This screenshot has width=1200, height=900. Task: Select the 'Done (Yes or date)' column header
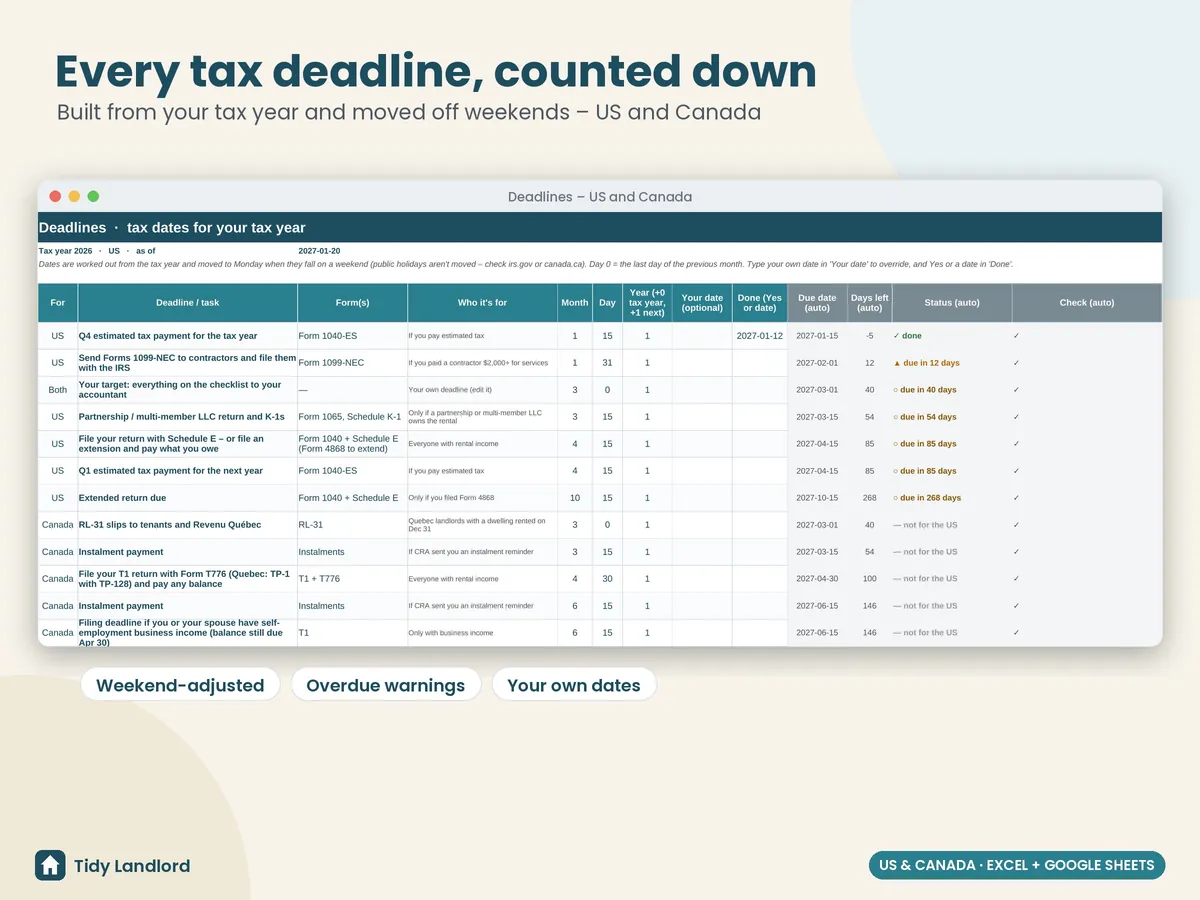point(760,303)
